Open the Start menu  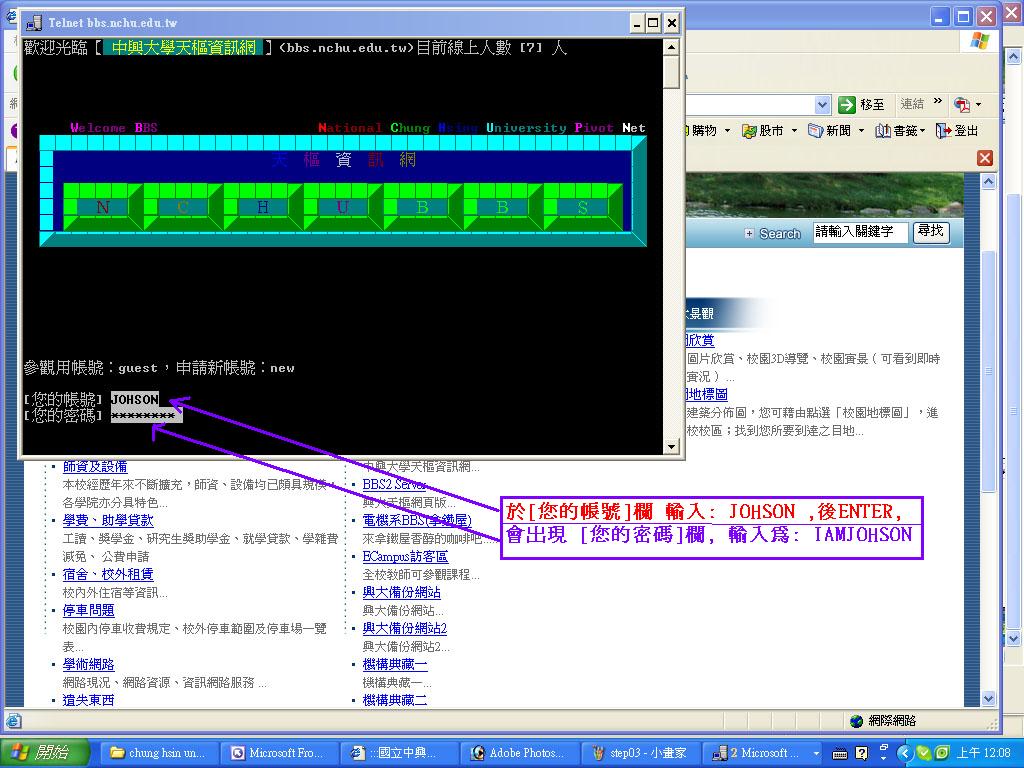pyautogui.click(x=44, y=753)
